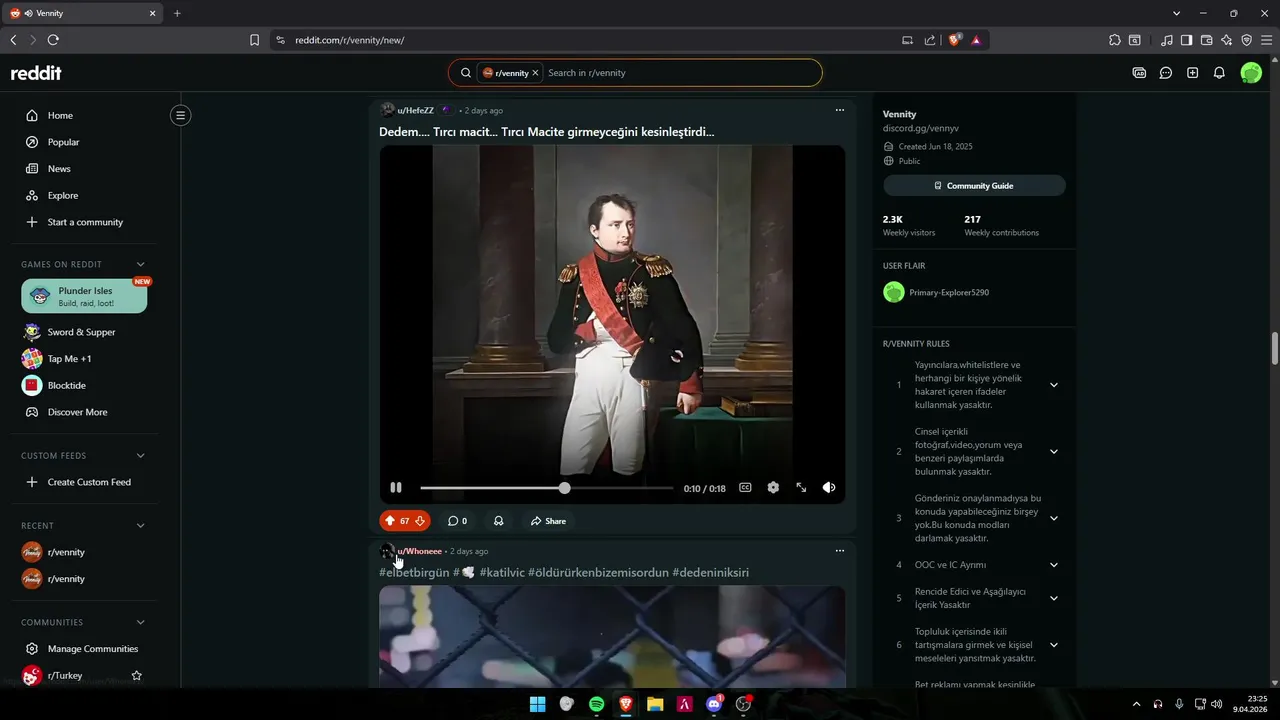Open Reddit ads icon in header

[1139, 73]
